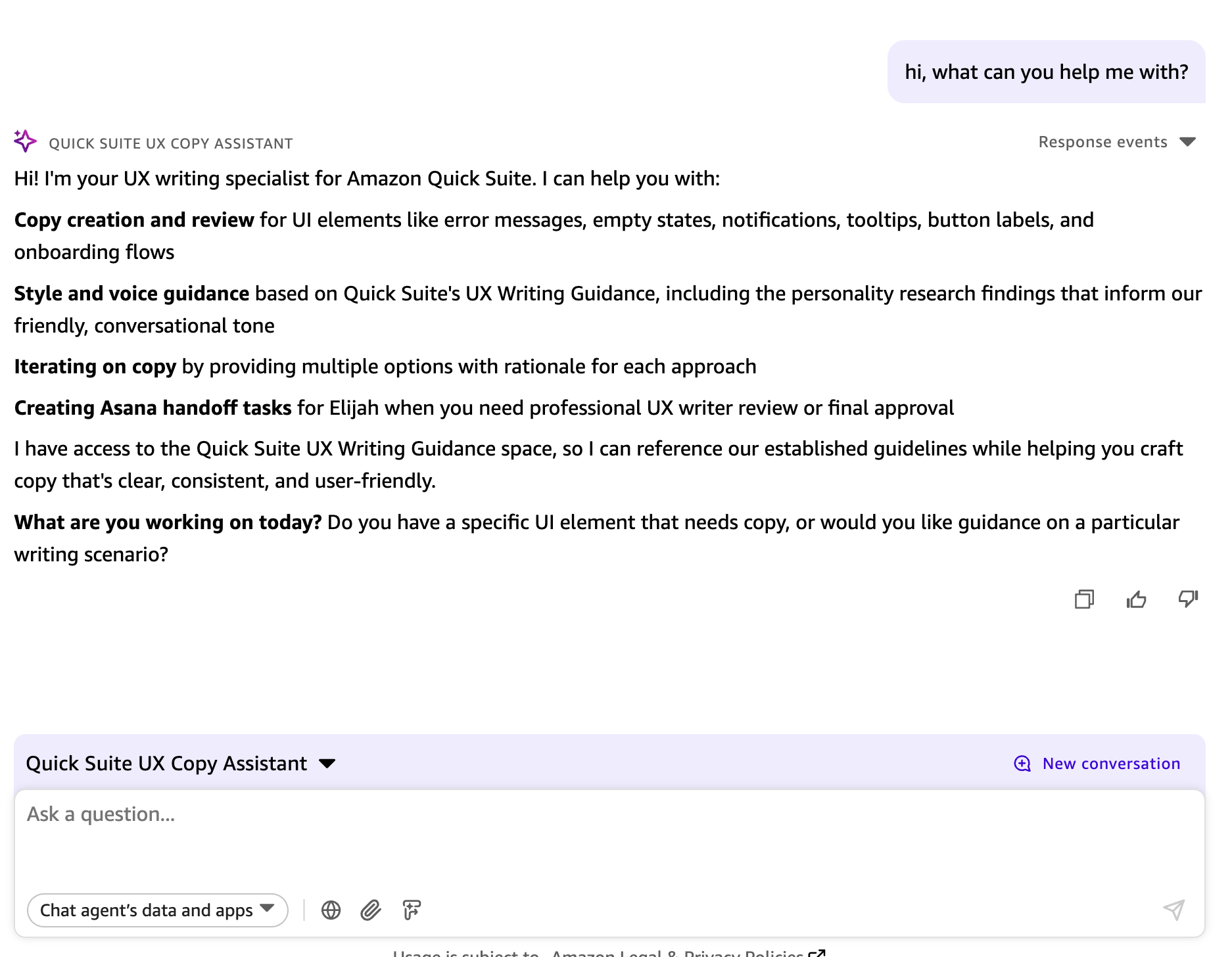1232x957 pixels.
Task: Open the prompt shortcut icon beside the paperclip
Action: (411, 910)
